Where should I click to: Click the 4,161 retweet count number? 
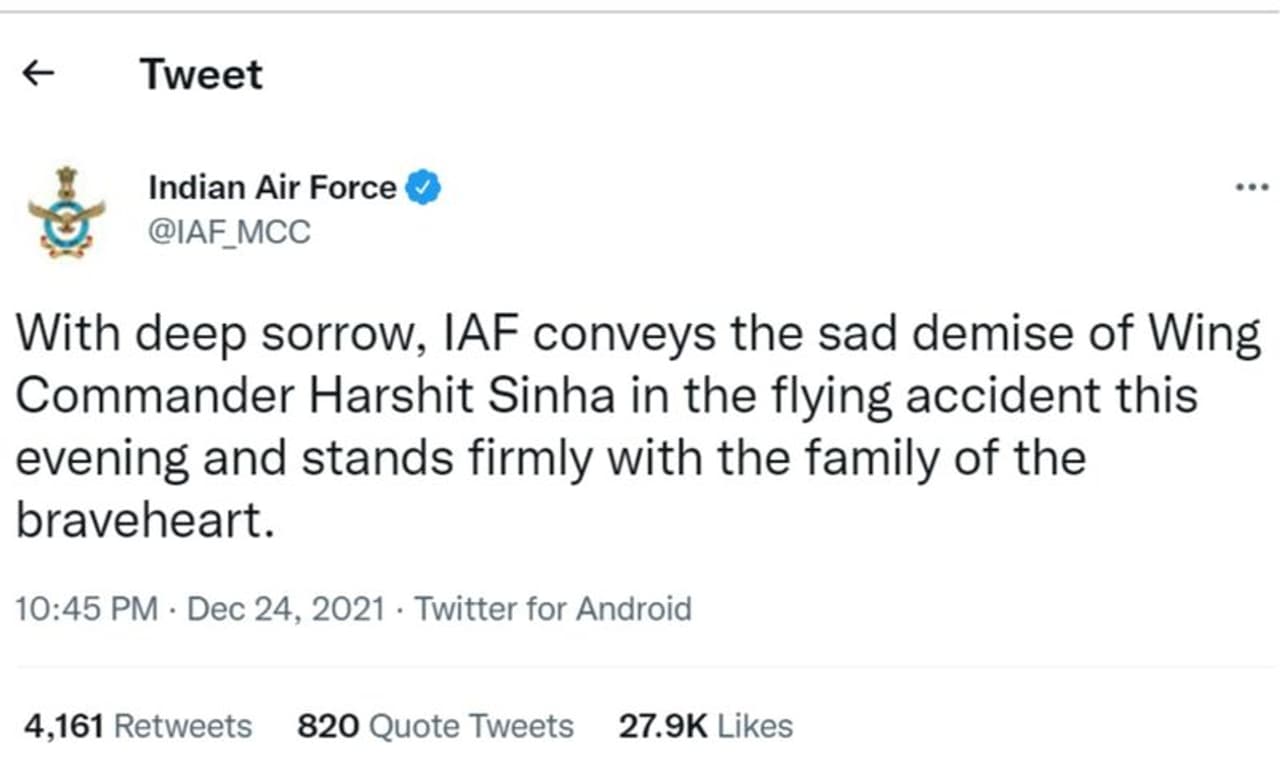[x=62, y=726]
